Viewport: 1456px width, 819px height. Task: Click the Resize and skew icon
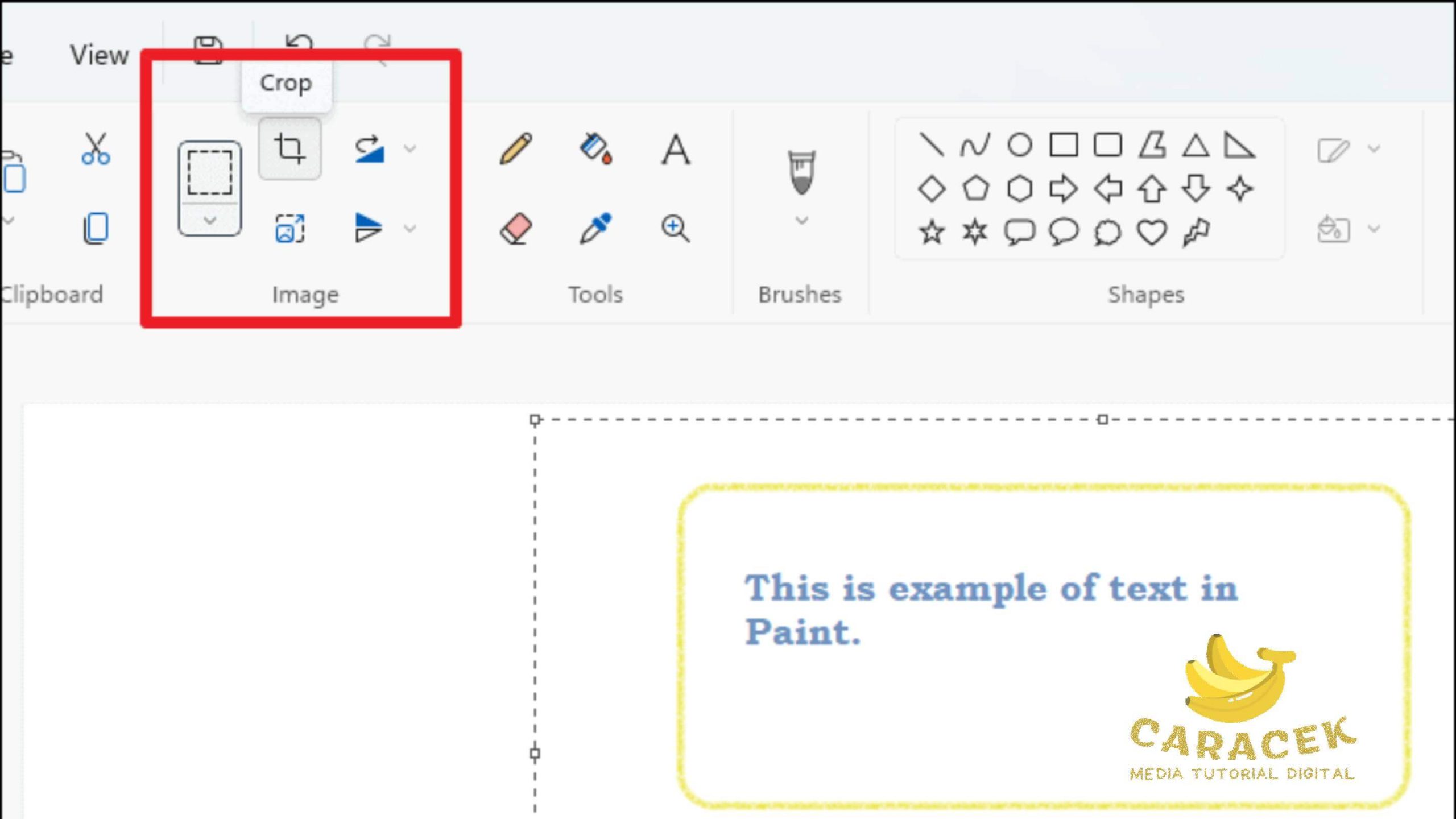tap(289, 229)
